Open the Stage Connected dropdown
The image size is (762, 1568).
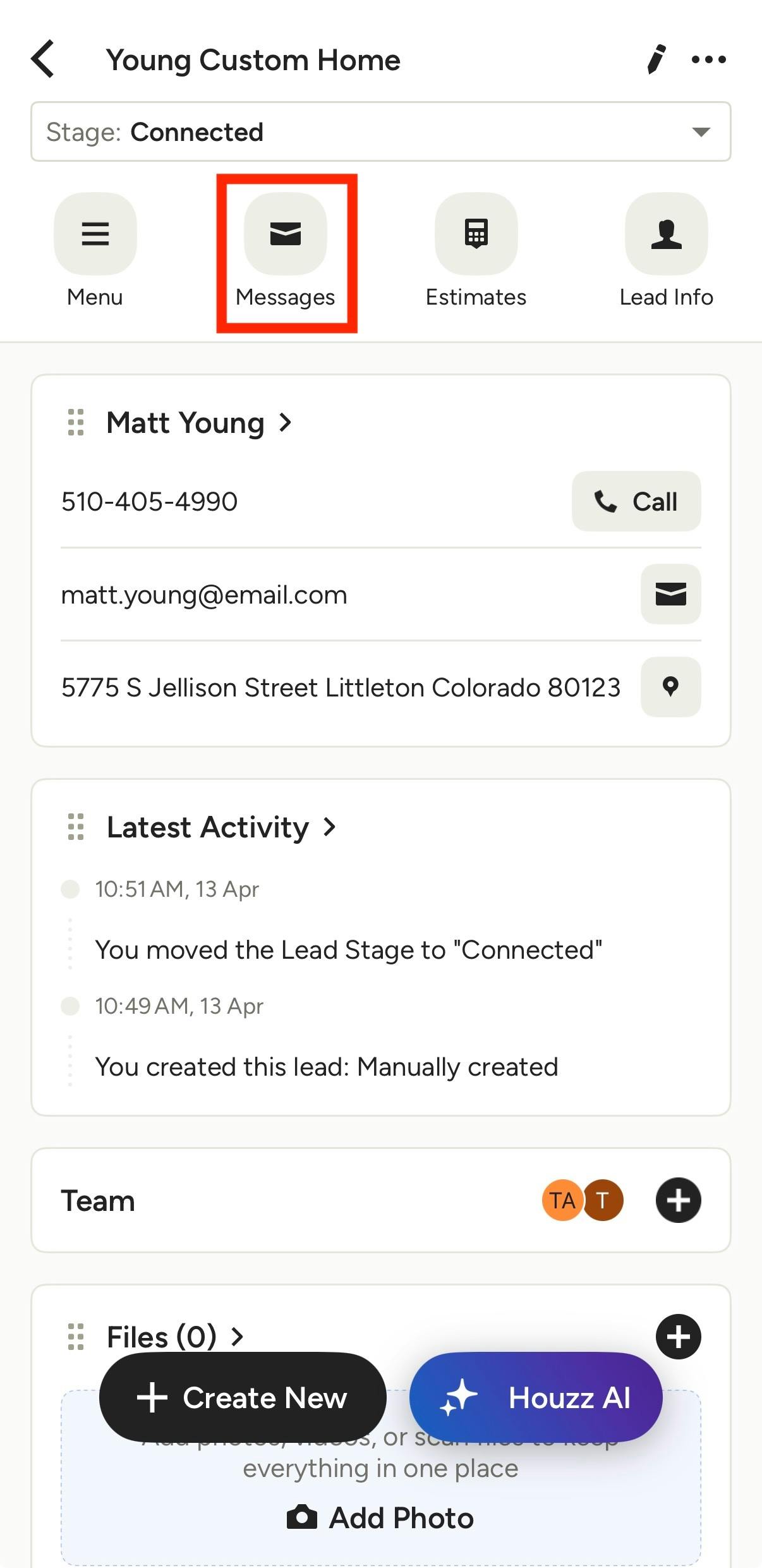pos(381,131)
